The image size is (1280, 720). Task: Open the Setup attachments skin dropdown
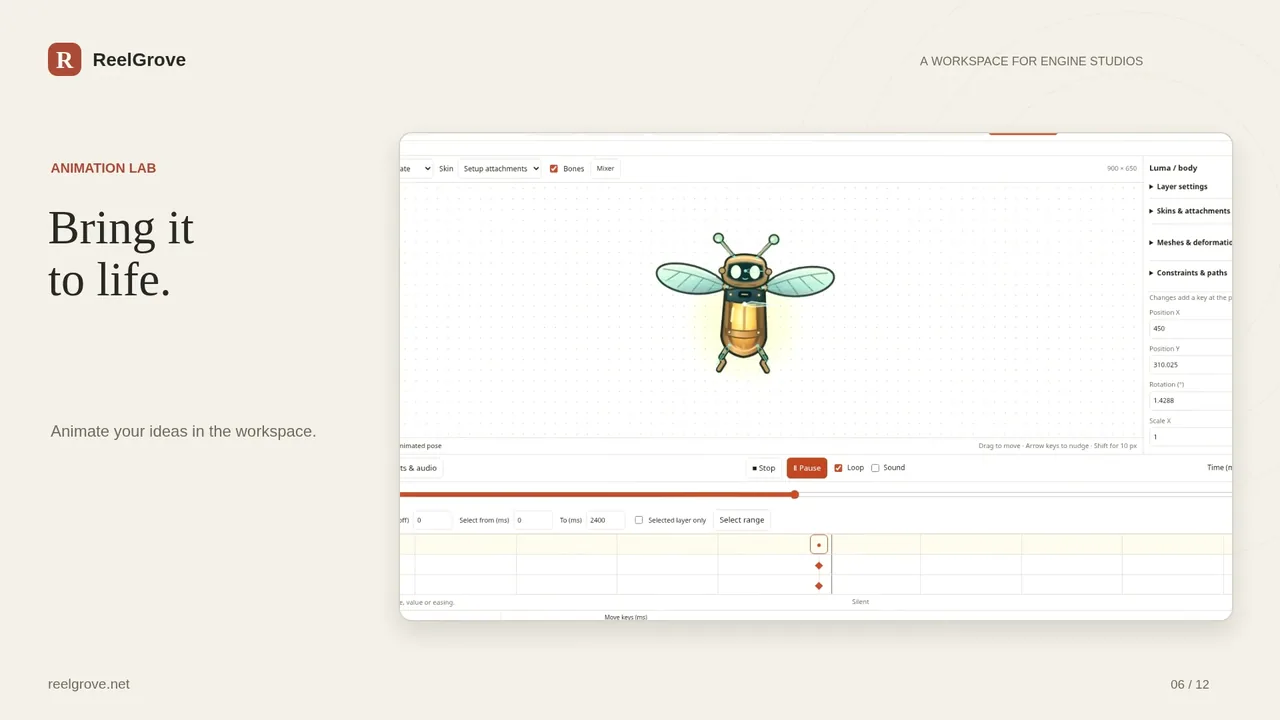click(500, 169)
